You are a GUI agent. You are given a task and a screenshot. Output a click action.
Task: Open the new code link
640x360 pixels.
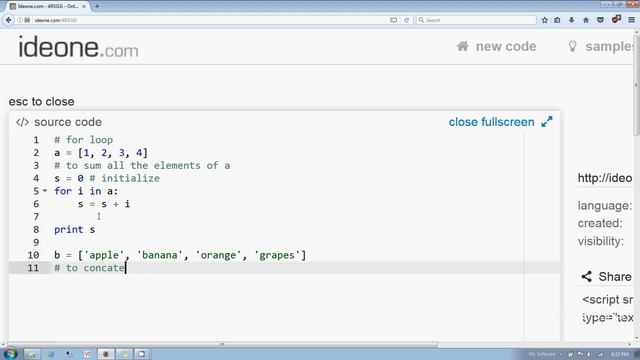pyautogui.click(x=506, y=47)
